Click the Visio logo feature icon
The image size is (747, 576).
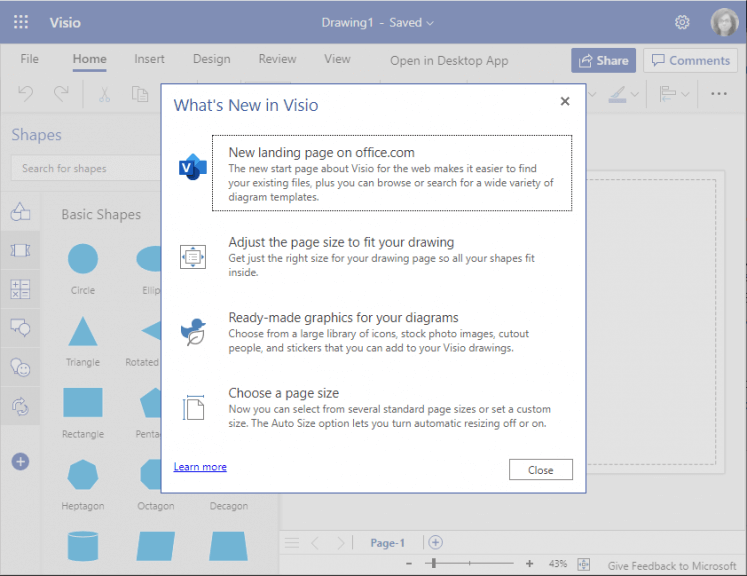[x=192, y=167]
